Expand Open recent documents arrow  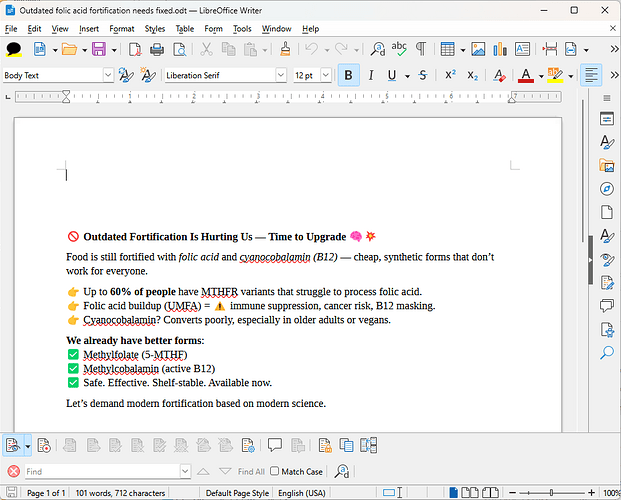pos(84,50)
